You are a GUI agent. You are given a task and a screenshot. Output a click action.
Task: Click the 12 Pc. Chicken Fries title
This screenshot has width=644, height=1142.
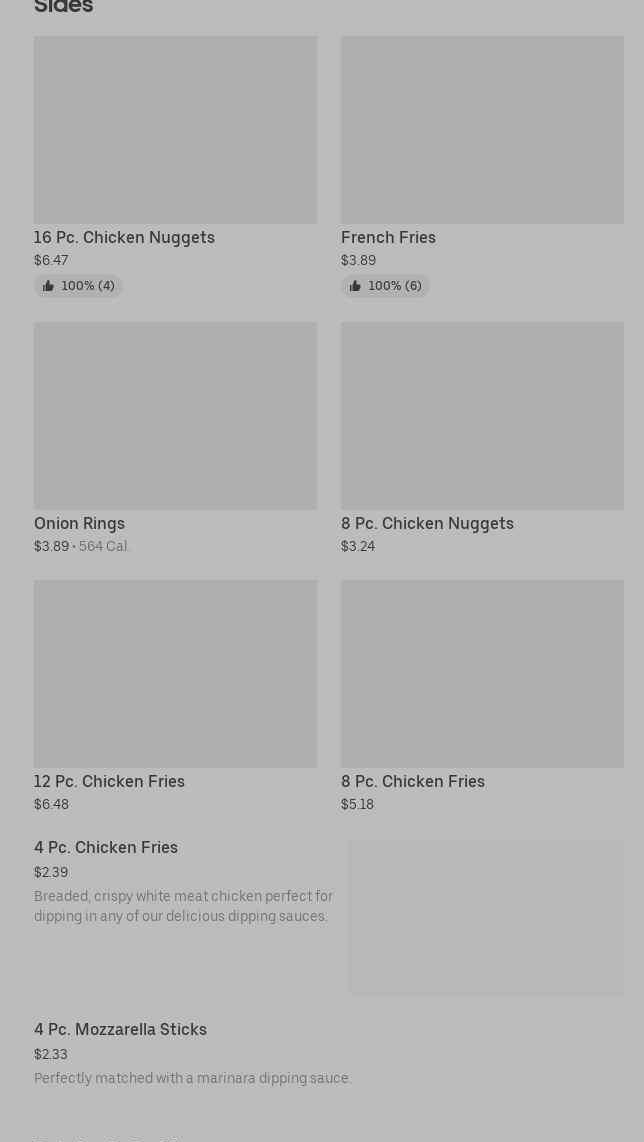pos(109,781)
